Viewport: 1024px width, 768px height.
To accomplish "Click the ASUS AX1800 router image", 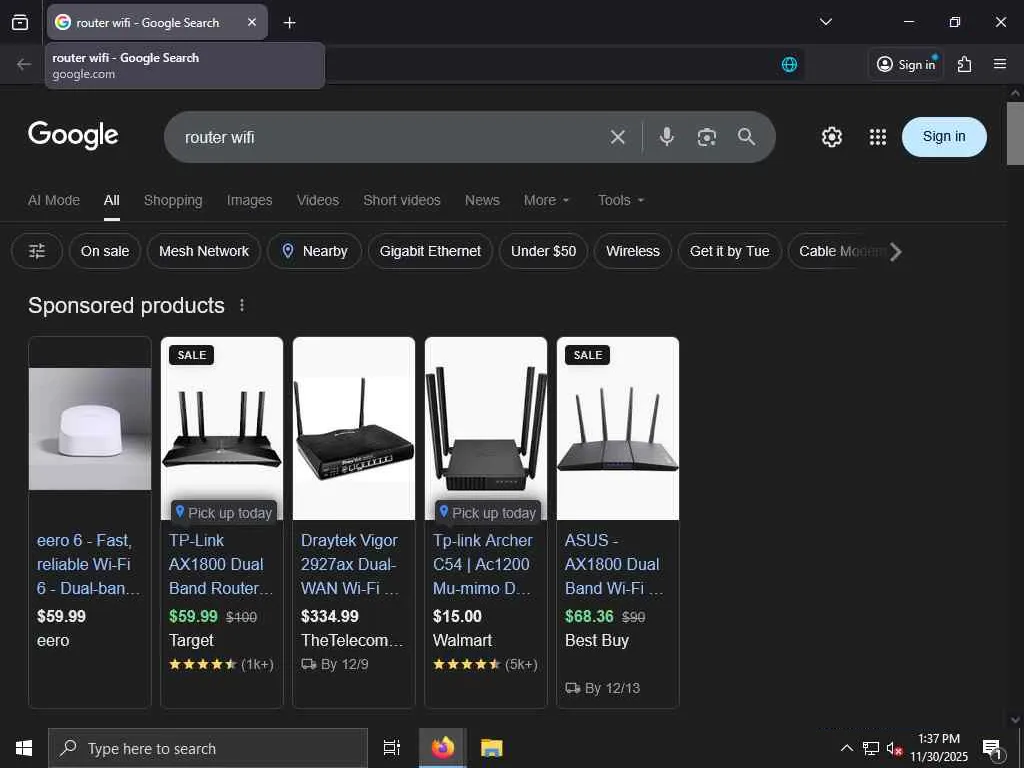I will (618, 428).
